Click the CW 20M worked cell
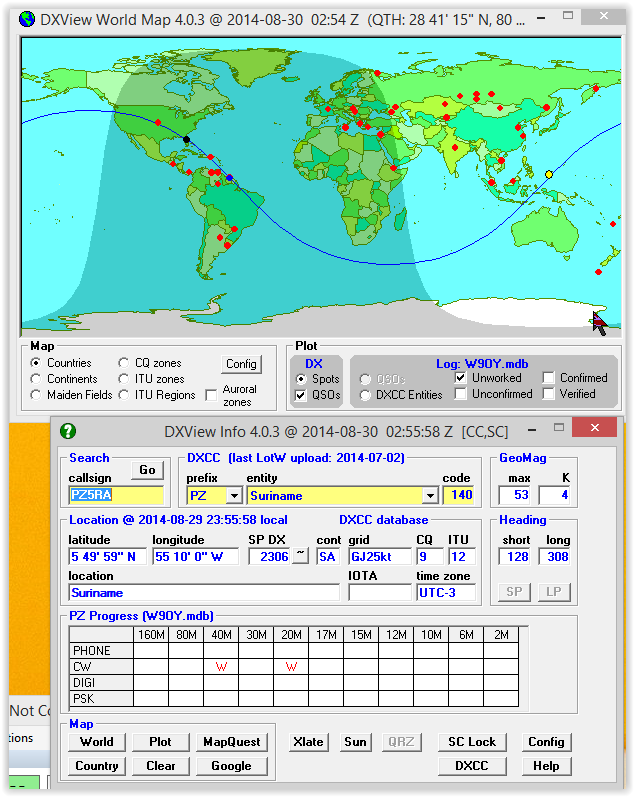 pyautogui.click(x=291, y=666)
